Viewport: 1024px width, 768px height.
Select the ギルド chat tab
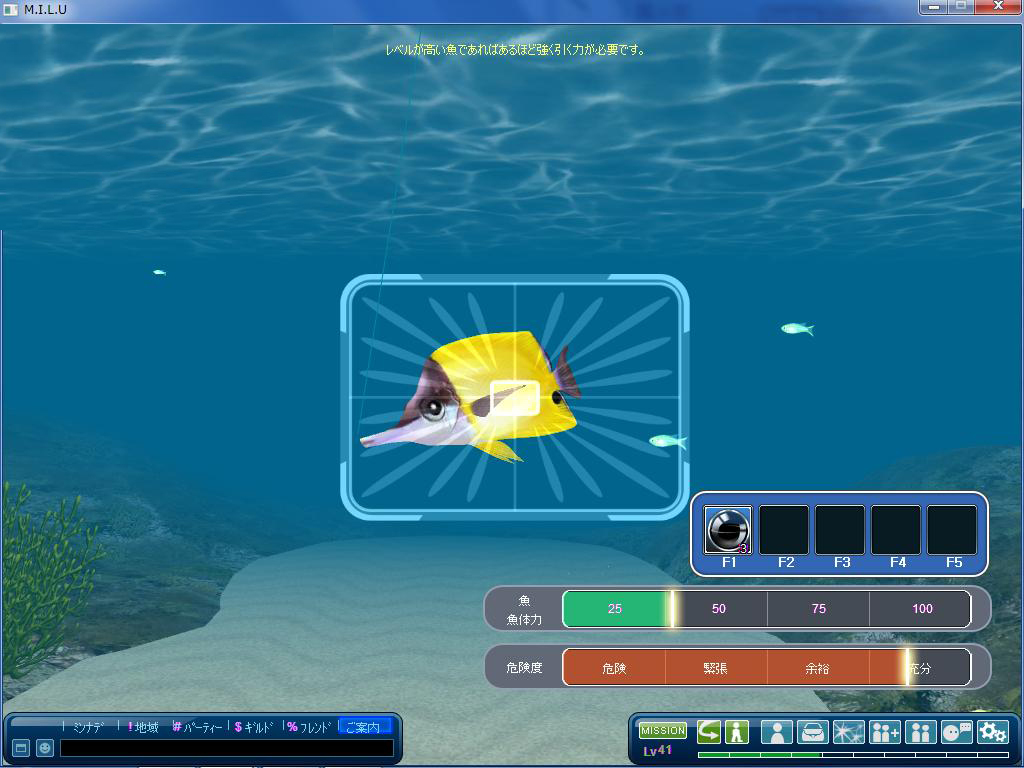tap(254, 727)
